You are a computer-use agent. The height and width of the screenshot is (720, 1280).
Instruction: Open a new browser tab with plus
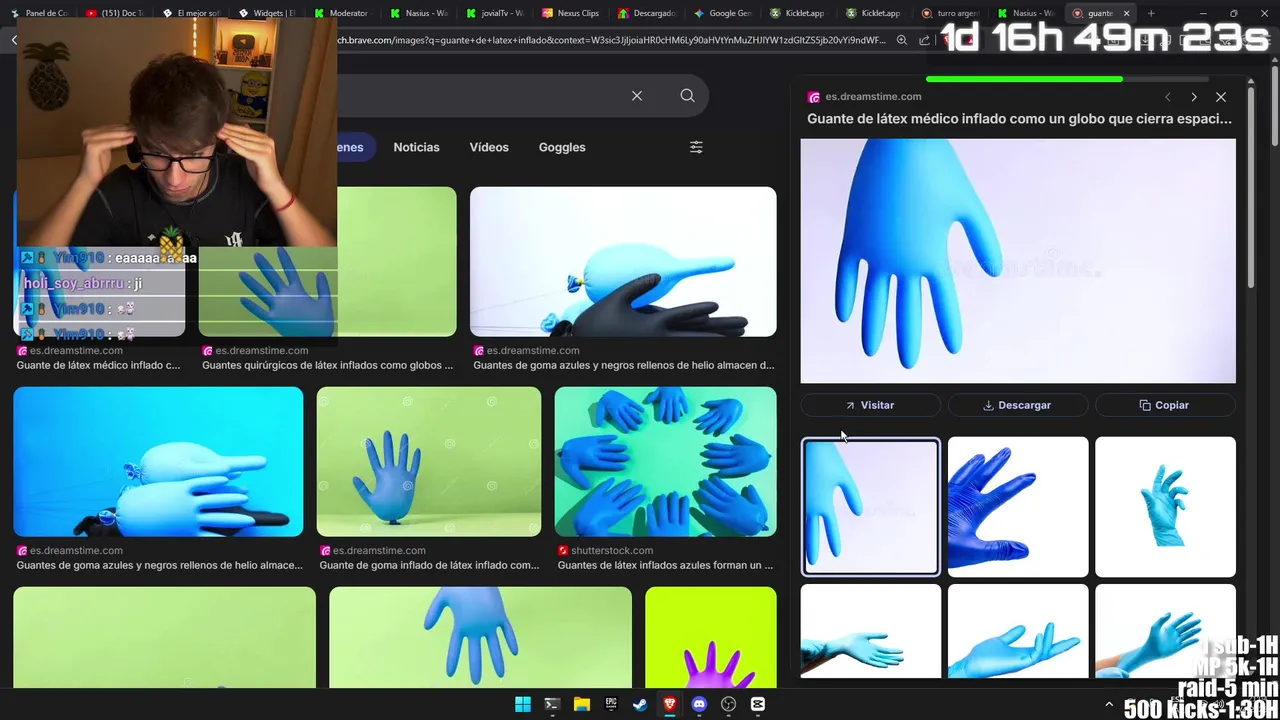pos(1151,13)
